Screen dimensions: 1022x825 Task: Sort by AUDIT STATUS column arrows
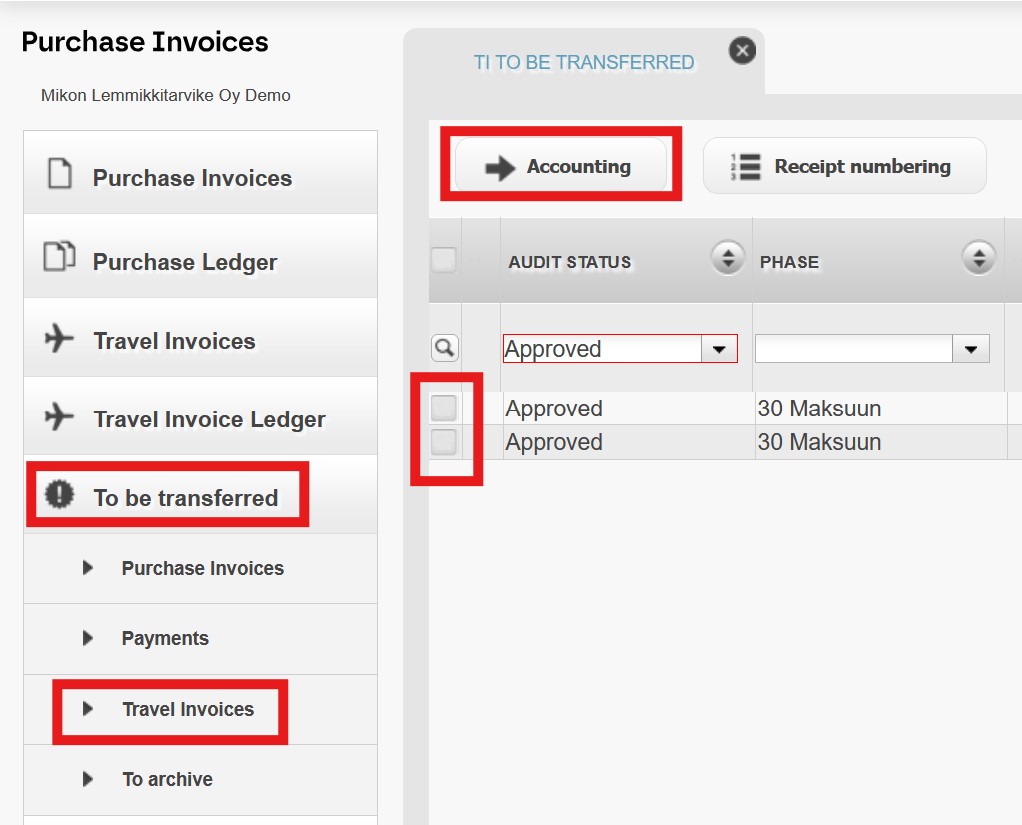pyautogui.click(x=727, y=257)
